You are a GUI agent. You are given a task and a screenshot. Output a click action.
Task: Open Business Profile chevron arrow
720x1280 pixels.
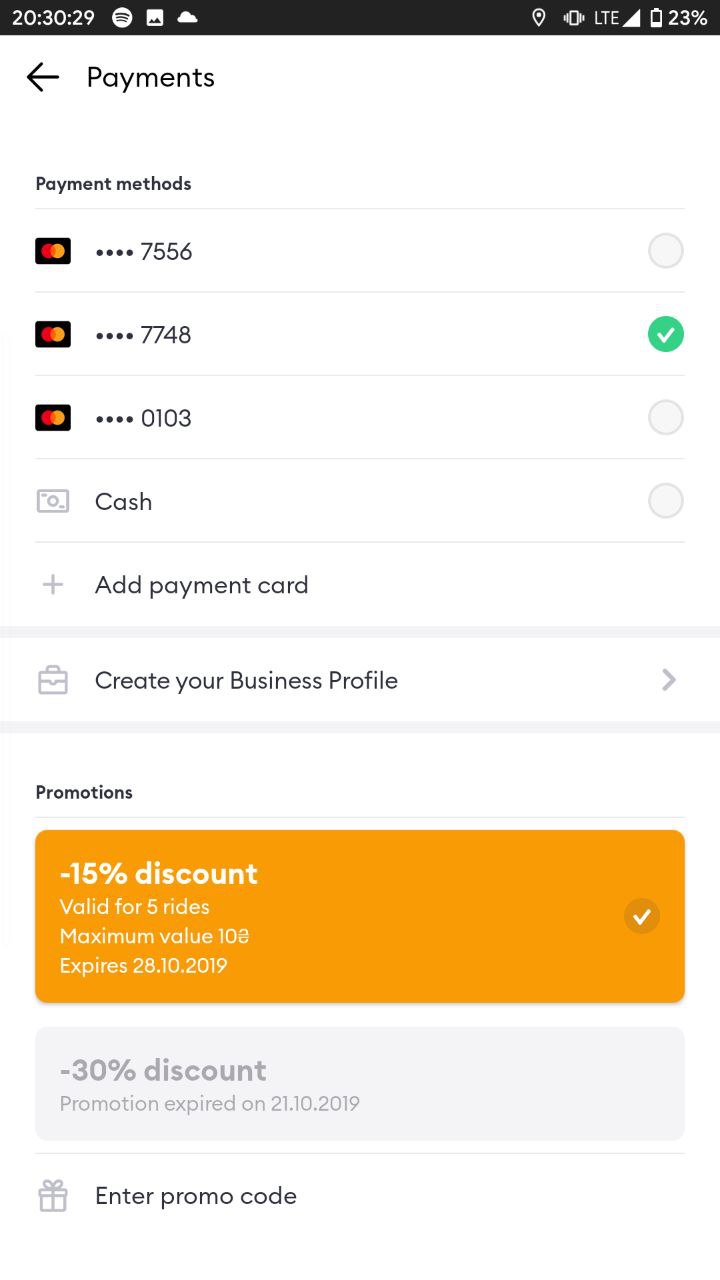point(669,681)
